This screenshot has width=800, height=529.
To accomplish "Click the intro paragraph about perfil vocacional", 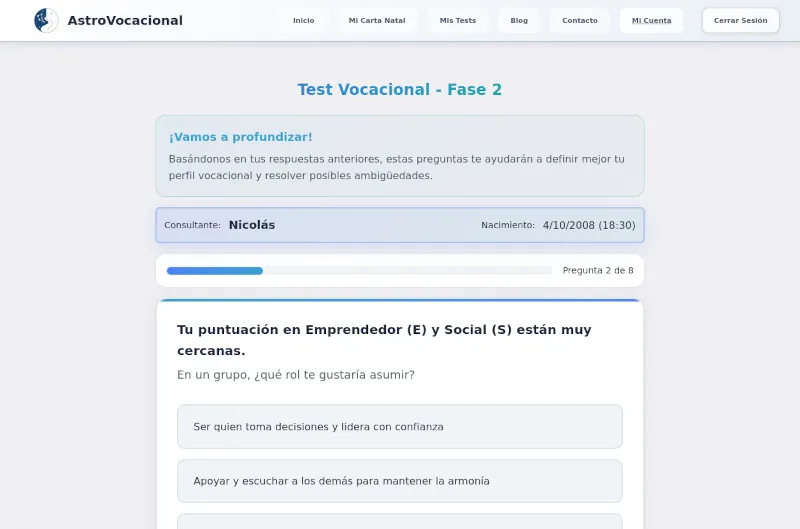I will click(x=397, y=167).
